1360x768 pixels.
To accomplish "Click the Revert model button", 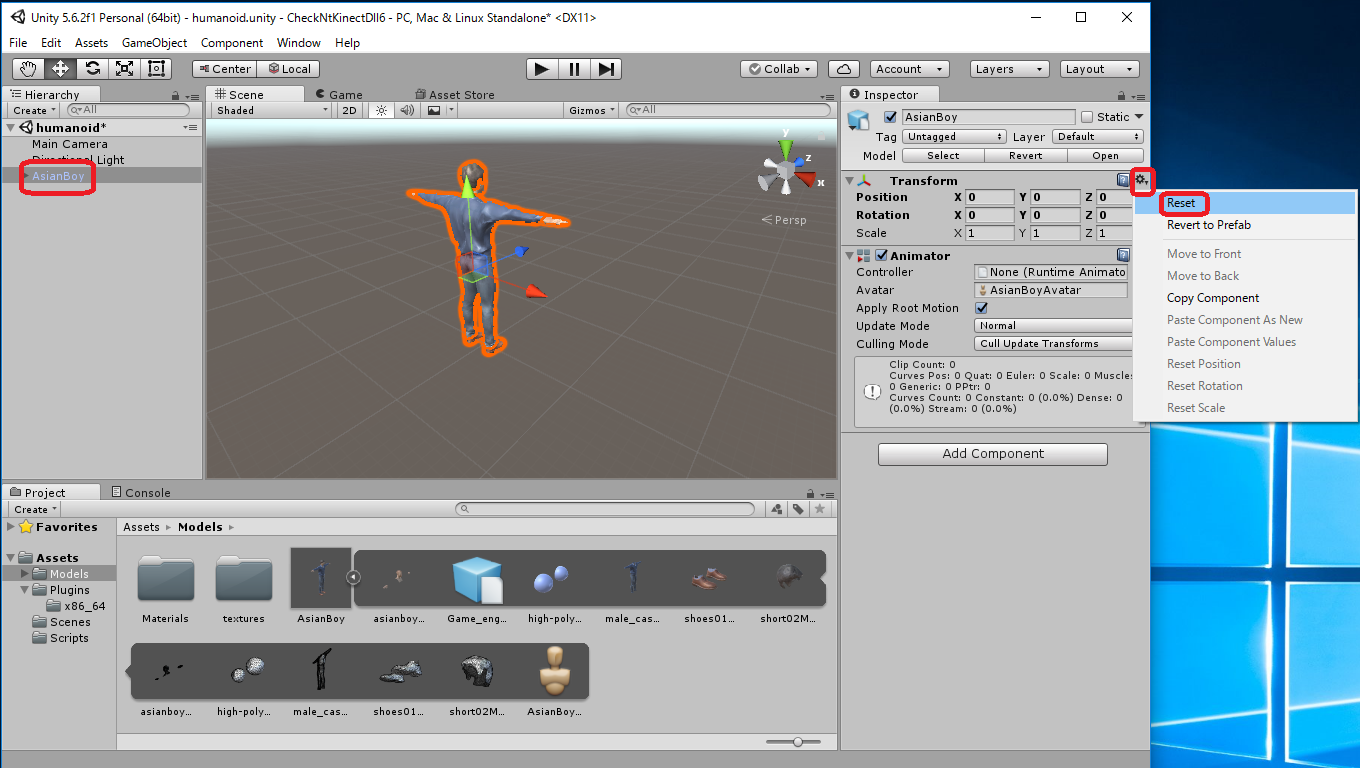I will point(1025,156).
